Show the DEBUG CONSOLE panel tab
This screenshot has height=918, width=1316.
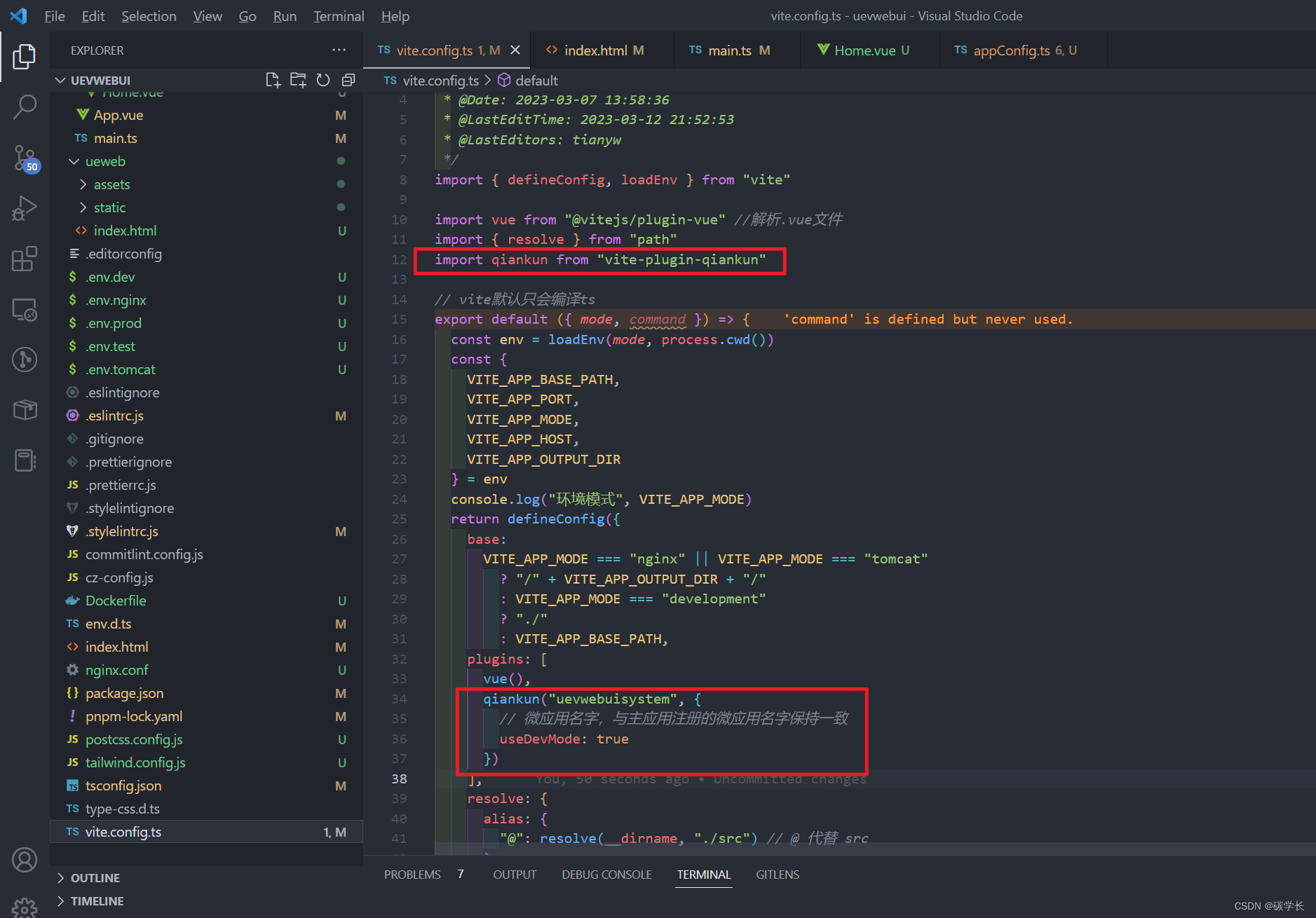click(606, 875)
